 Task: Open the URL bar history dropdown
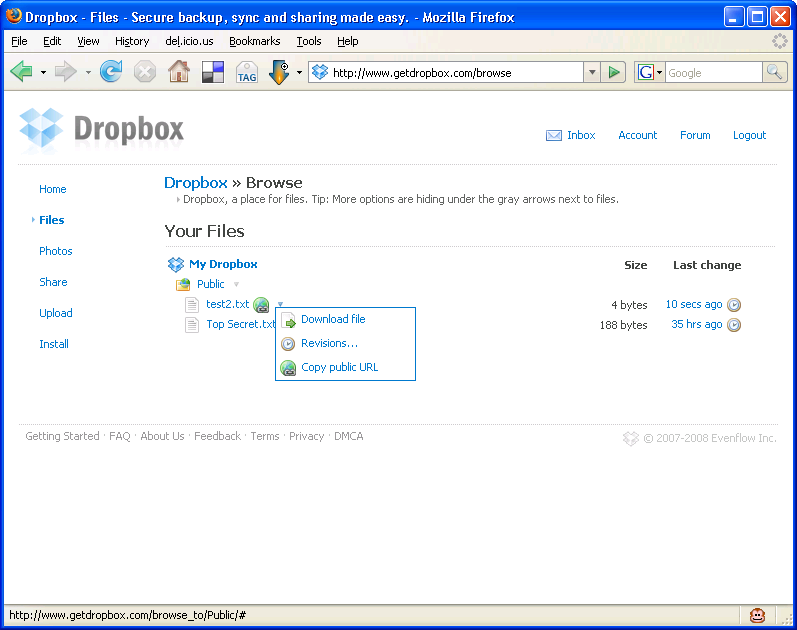(592, 72)
